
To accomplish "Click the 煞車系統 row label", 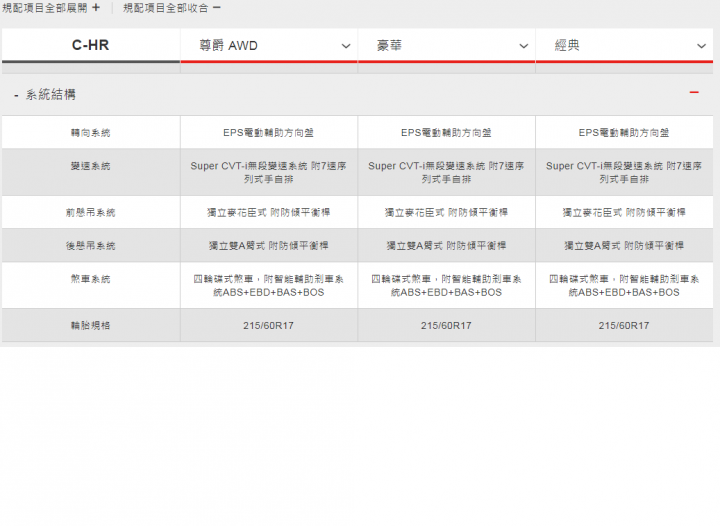I will [90, 279].
